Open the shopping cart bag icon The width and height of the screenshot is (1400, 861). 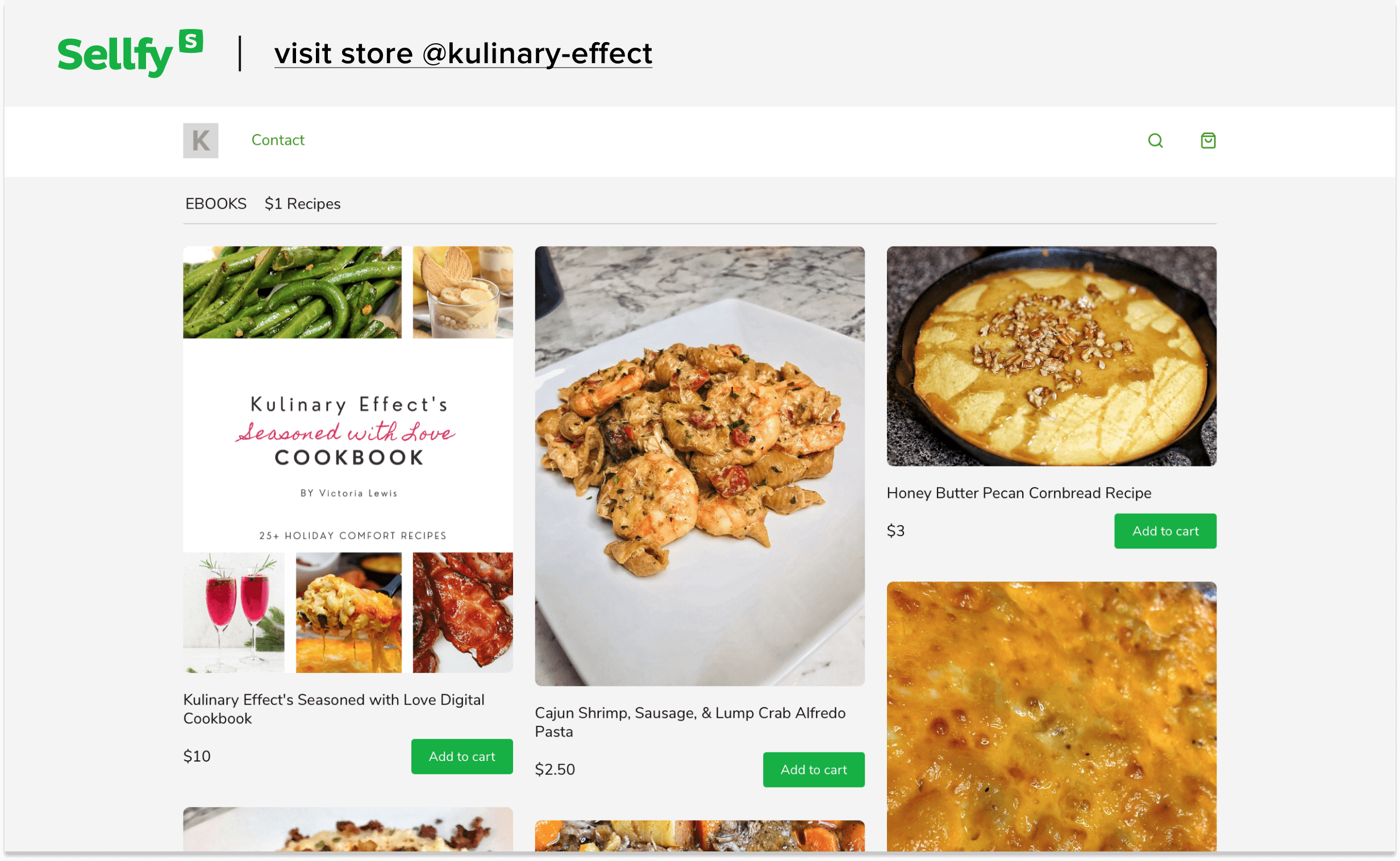point(1208,140)
